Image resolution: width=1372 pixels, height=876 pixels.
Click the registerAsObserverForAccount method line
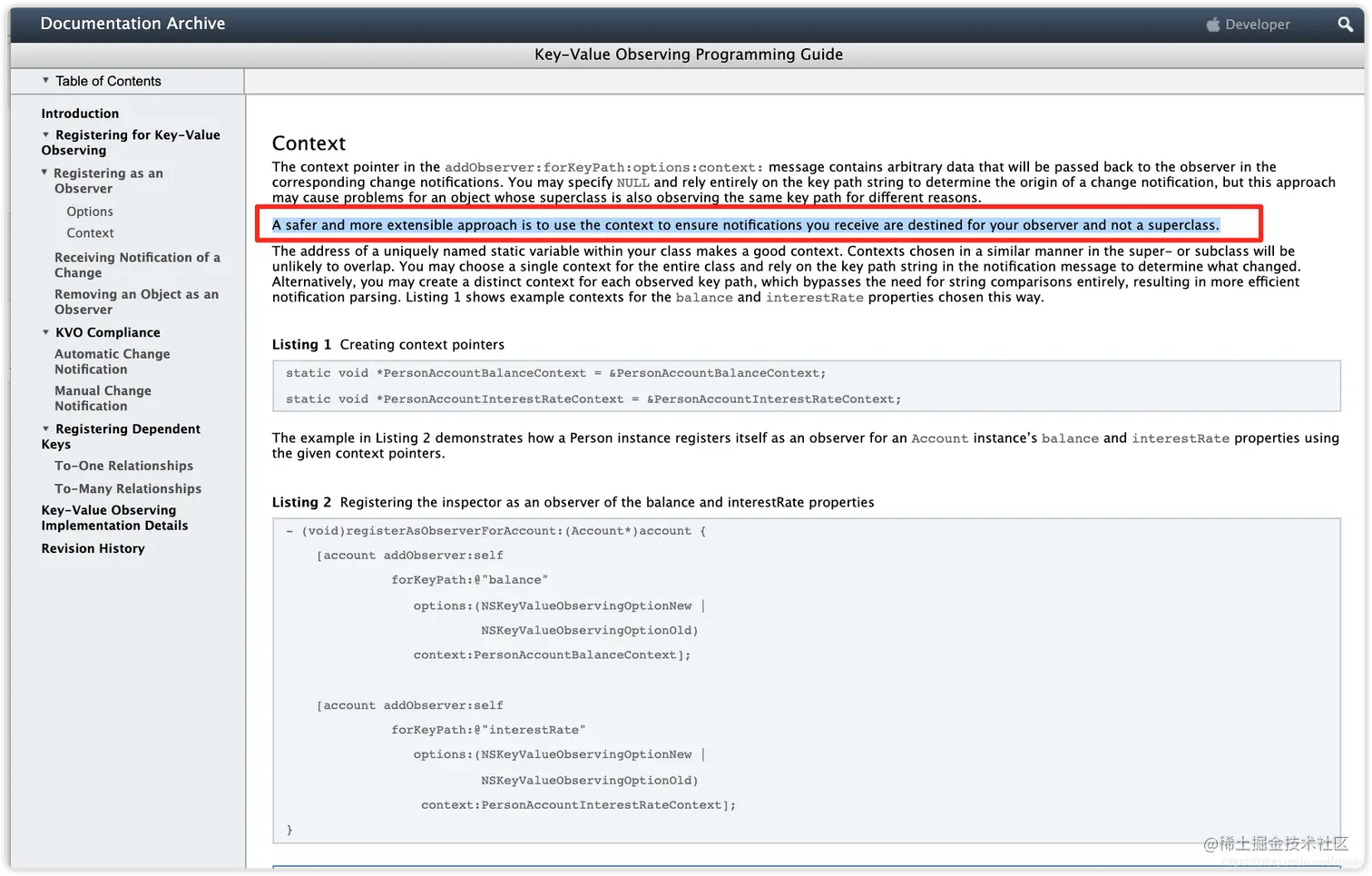coord(495,531)
